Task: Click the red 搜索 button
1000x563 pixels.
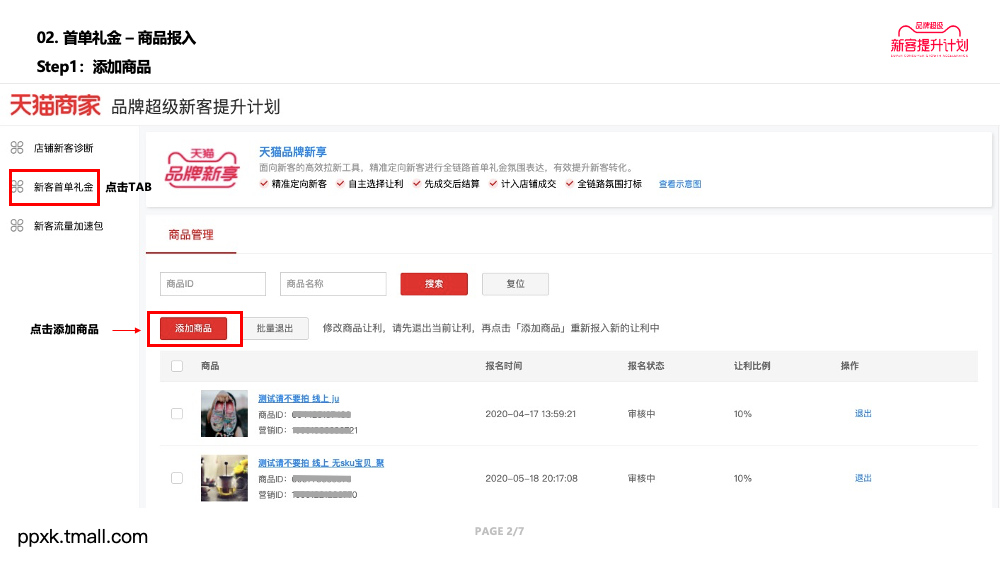Action: tap(434, 284)
